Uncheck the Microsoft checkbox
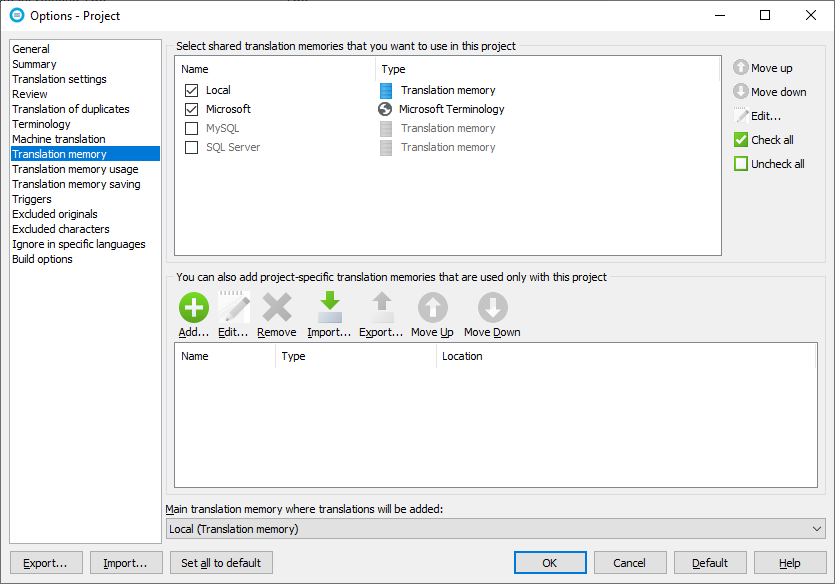This screenshot has height=584, width=835. tap(192, 109)
